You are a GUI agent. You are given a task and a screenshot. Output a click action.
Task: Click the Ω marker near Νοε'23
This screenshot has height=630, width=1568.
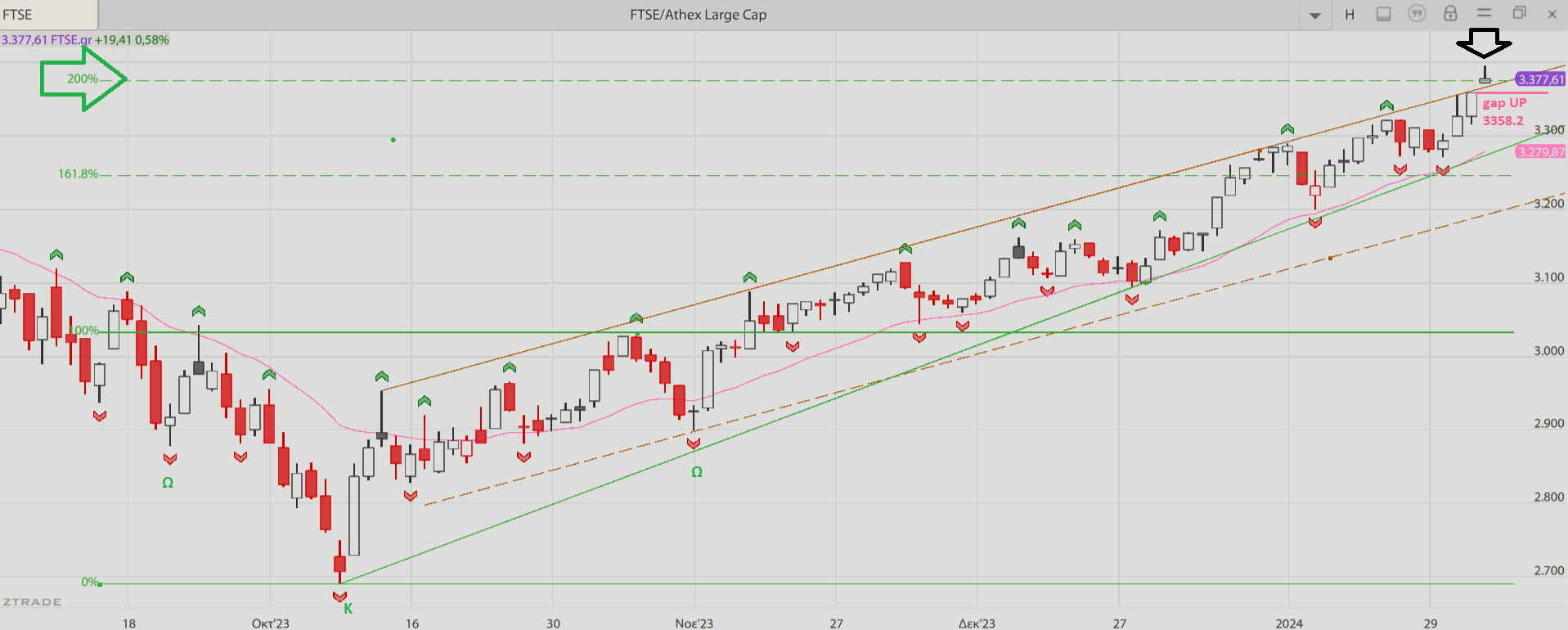[x=697, y=472]
